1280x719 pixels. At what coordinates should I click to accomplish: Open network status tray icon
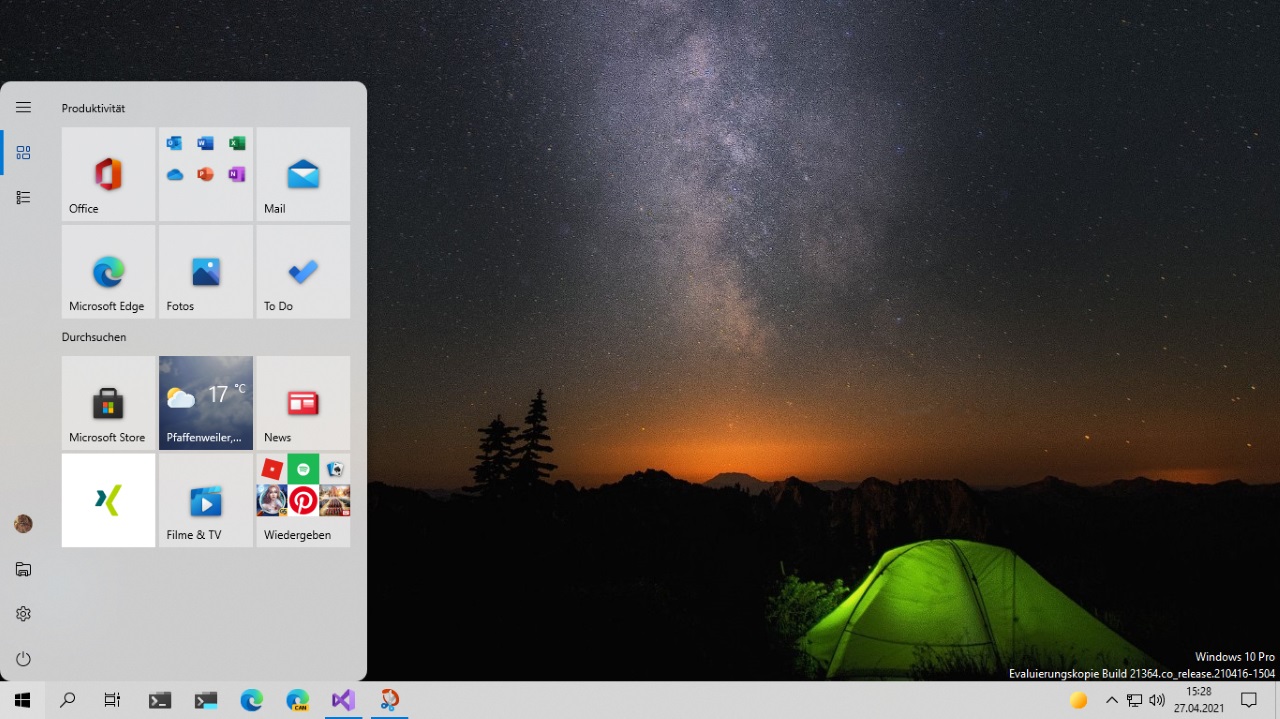1134,700
